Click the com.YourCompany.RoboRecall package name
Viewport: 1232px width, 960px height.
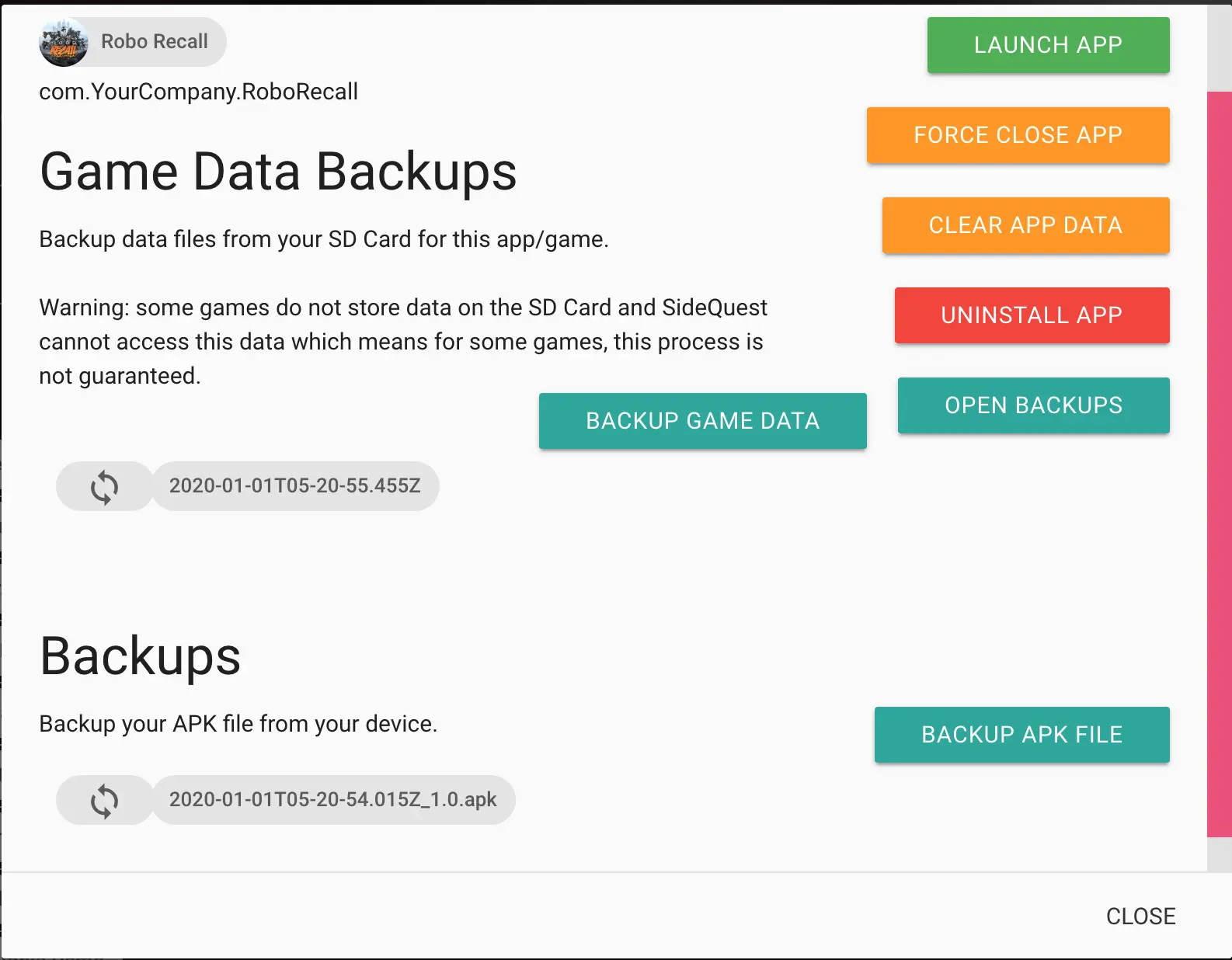(x=199, y=92)
